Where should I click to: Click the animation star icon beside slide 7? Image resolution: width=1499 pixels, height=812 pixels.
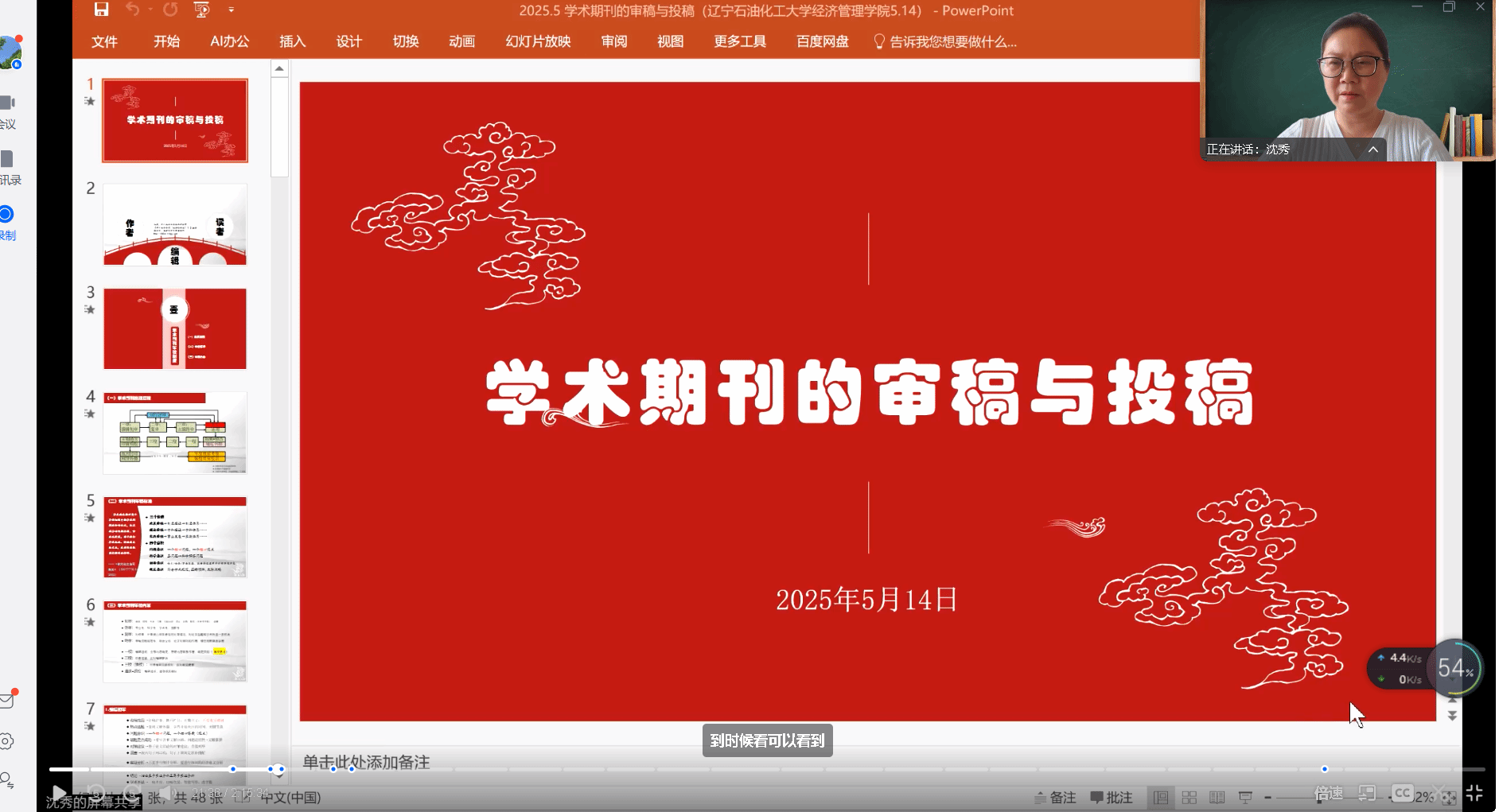tap(90, 726)
